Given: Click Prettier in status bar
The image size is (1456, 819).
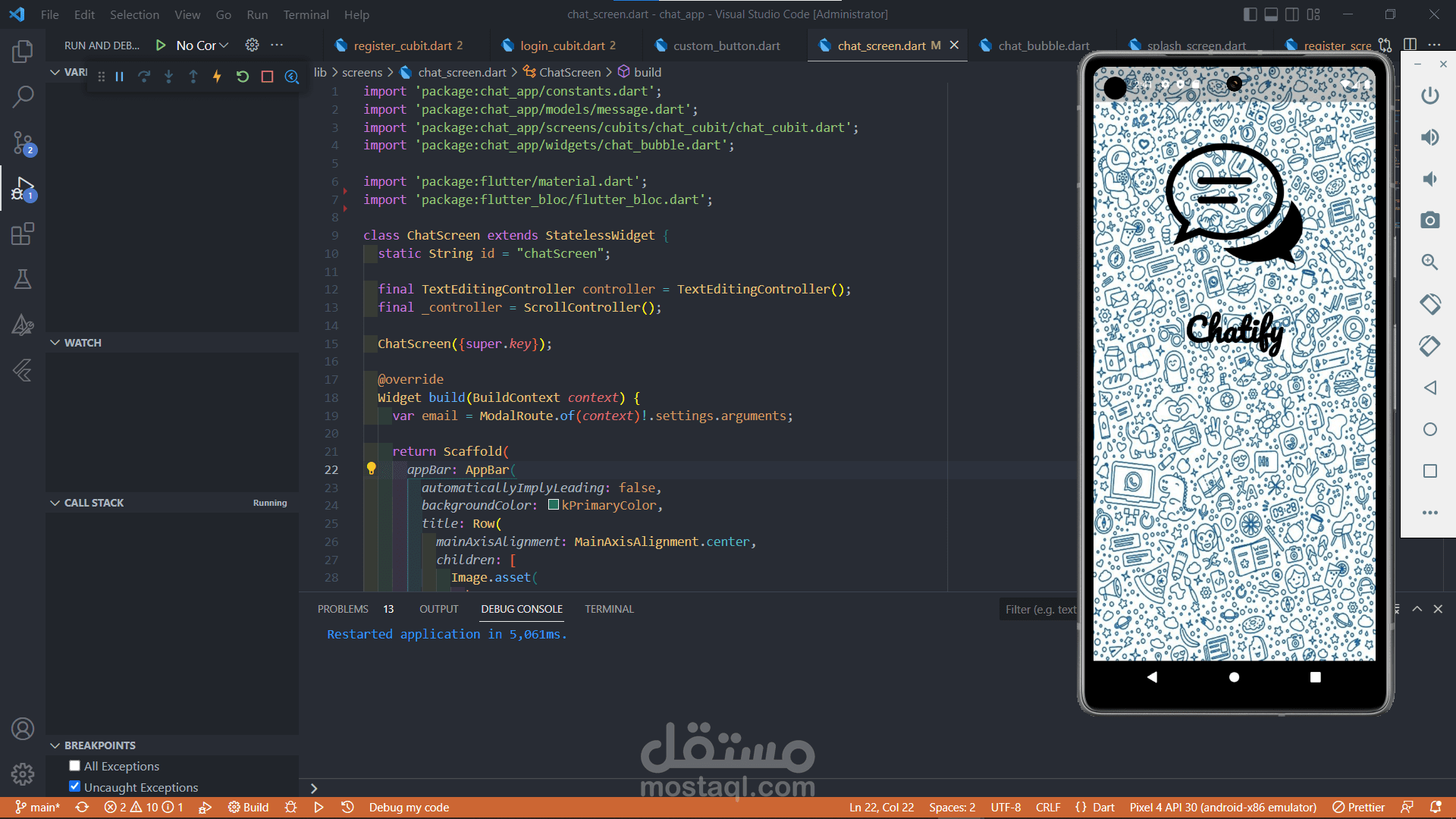Looking at the screenshot, I should pos(1359,808).
